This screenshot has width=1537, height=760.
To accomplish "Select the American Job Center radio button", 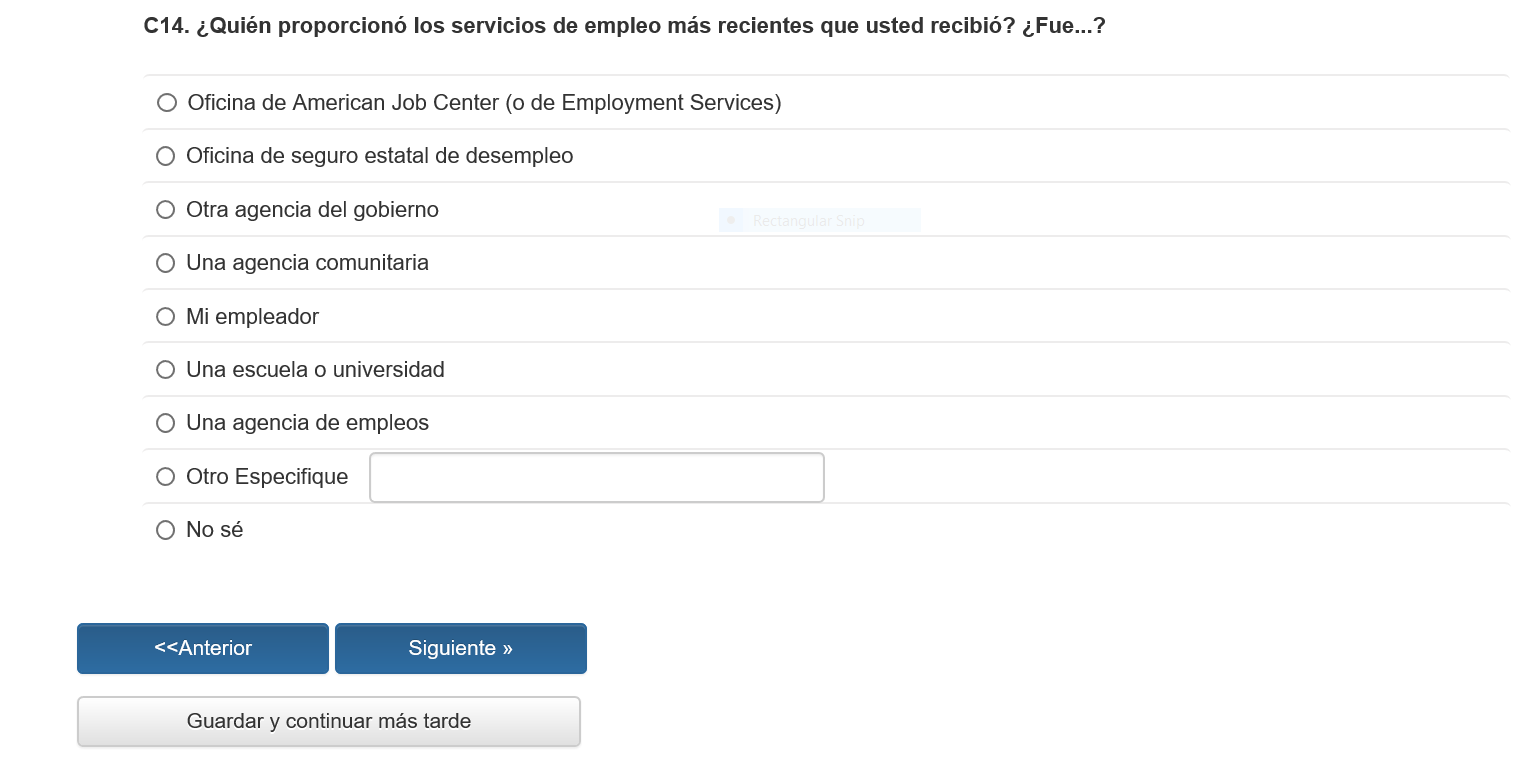I will point(167,103).
